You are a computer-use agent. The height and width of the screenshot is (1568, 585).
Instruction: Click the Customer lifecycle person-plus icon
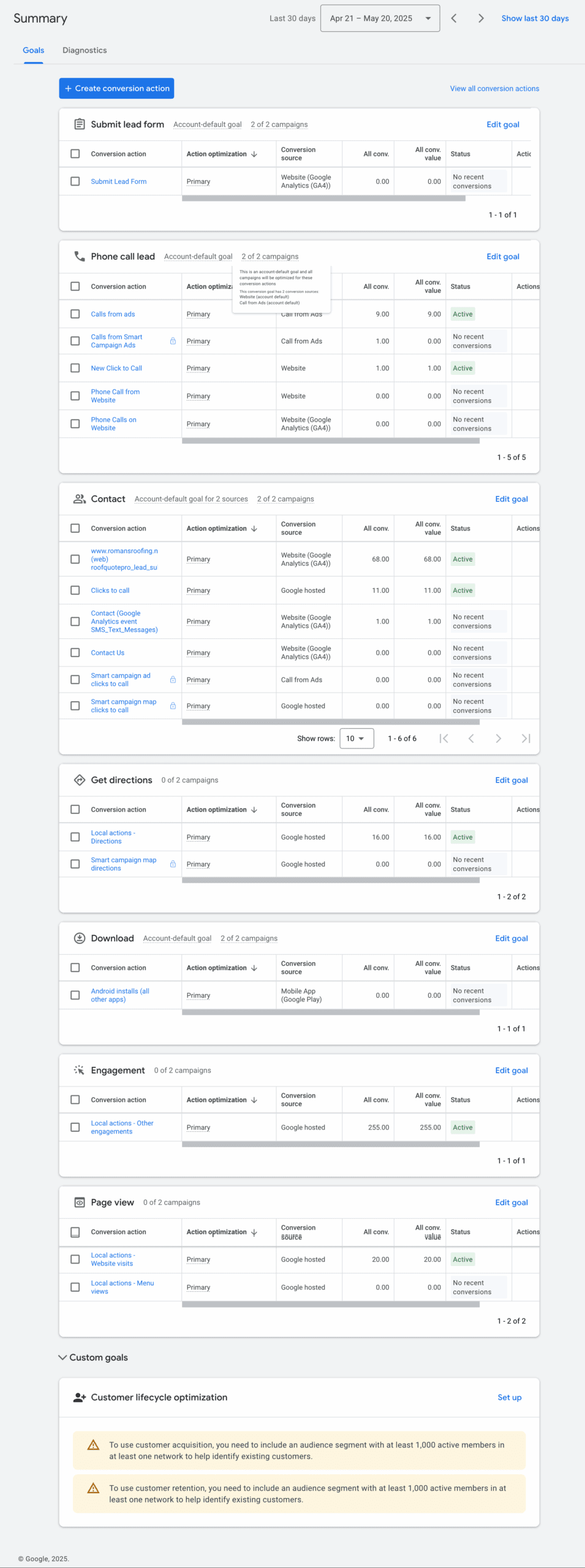click(80, 1398)
